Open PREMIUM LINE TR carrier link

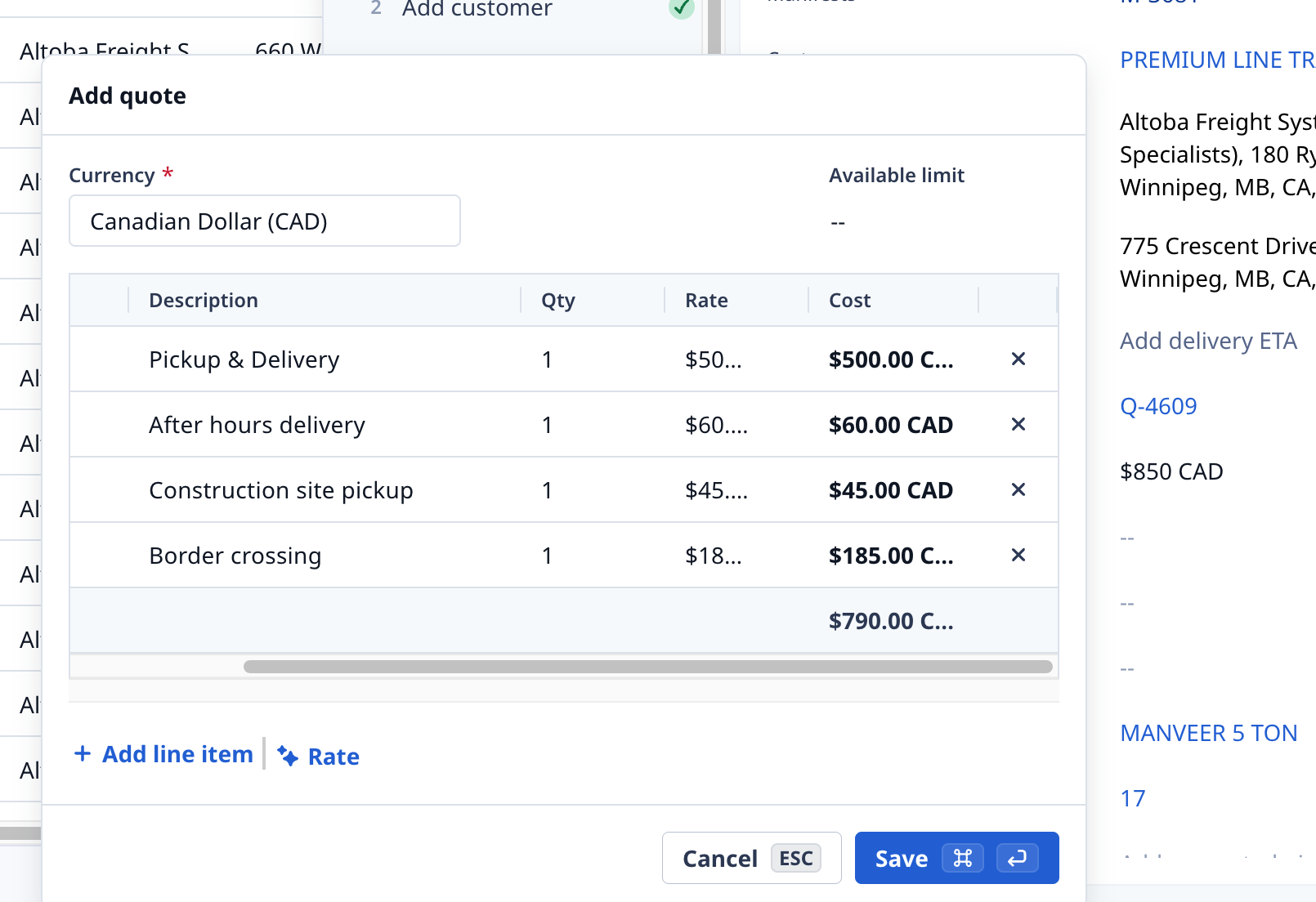[x=1216, y=60]
